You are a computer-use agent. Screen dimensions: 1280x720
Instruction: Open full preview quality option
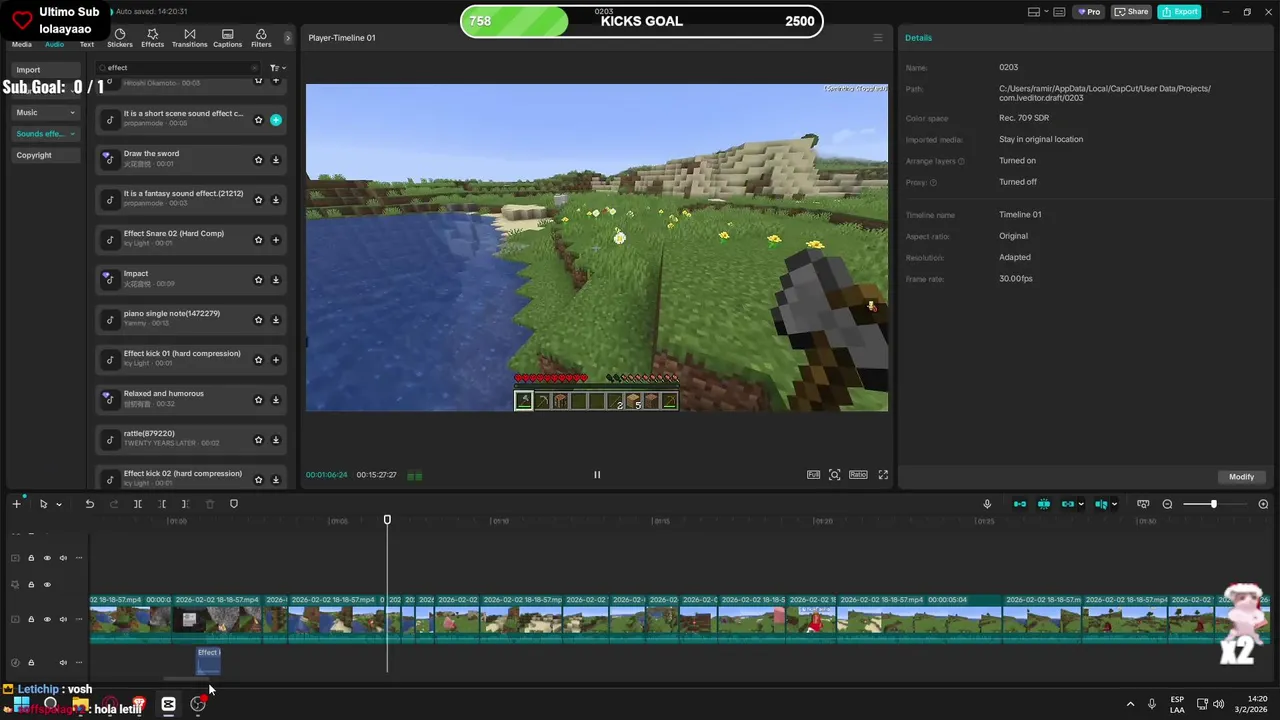click(x=814, y=475)
